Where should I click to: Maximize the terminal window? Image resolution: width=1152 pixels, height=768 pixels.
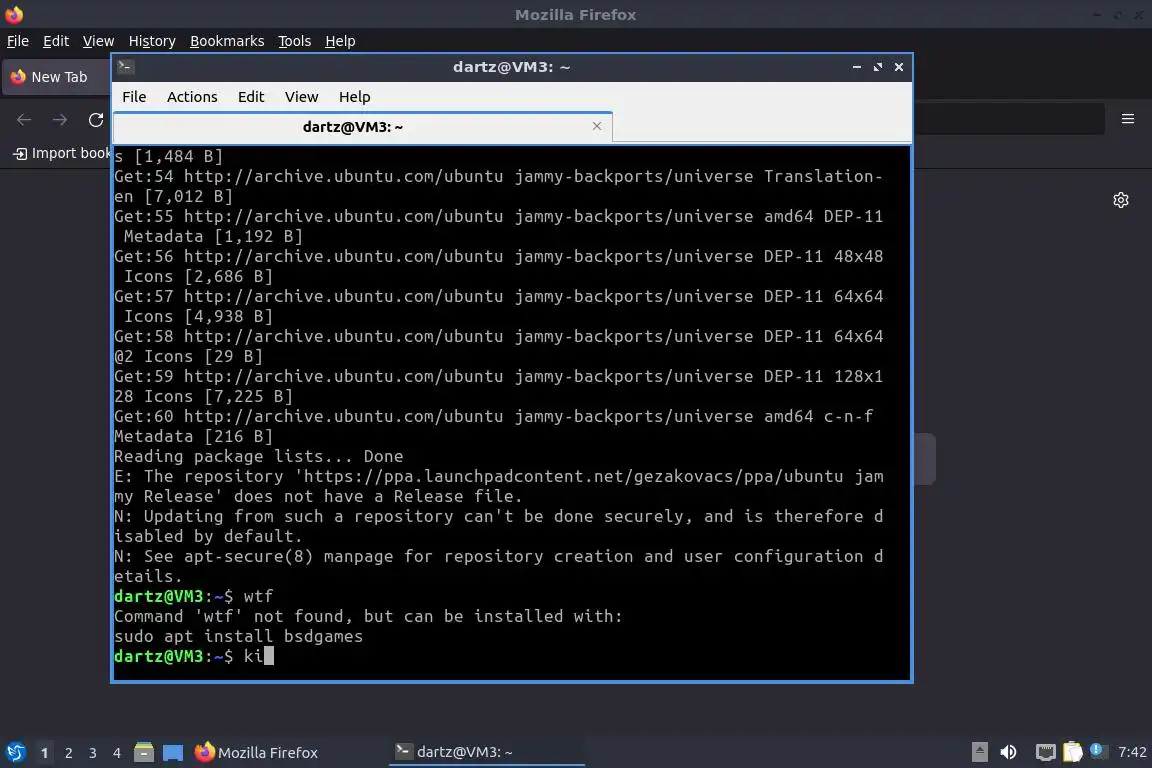877,67
